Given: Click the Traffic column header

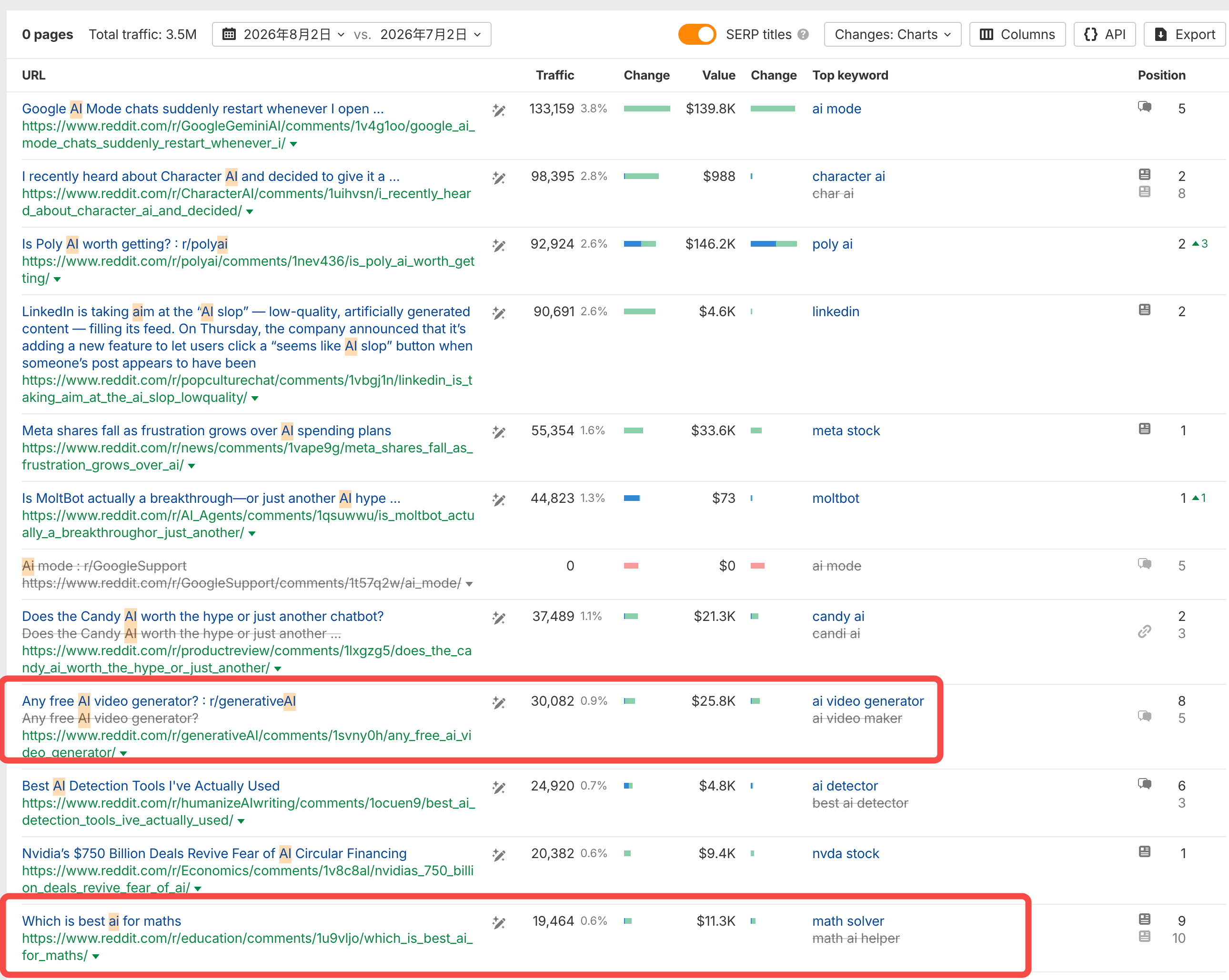Looking at the screenshot, I should [x=555, y=75].
